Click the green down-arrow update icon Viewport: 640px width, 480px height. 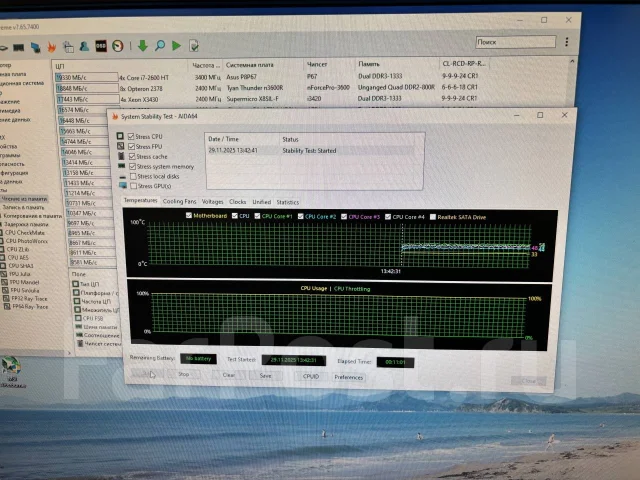click(142, 46)
